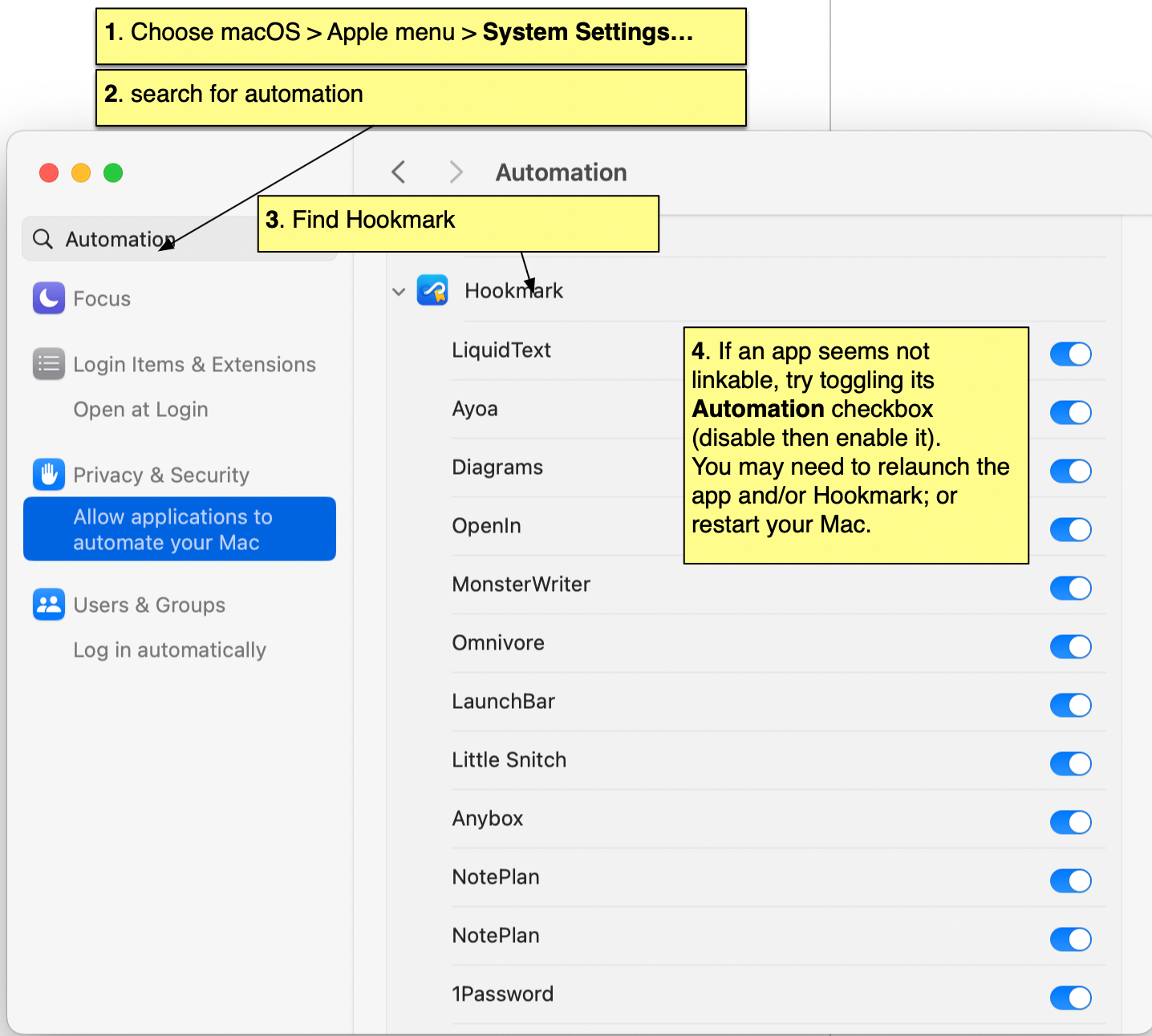
Task: Collapse the Hookmark disclosure chevron
Action: click(x=399, y=291)
